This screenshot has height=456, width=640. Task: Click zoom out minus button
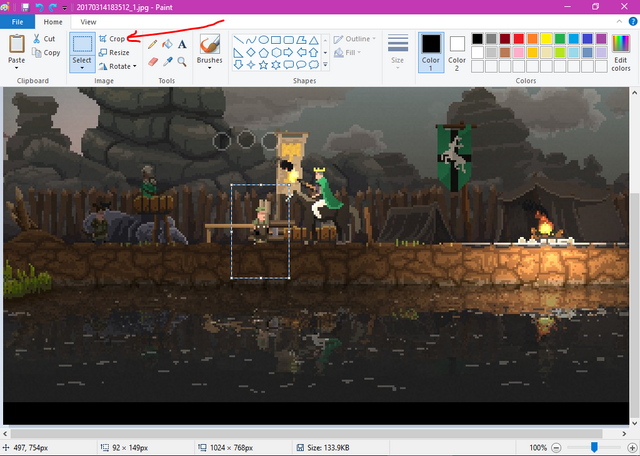pyautogui.click(x=556, y=448)
